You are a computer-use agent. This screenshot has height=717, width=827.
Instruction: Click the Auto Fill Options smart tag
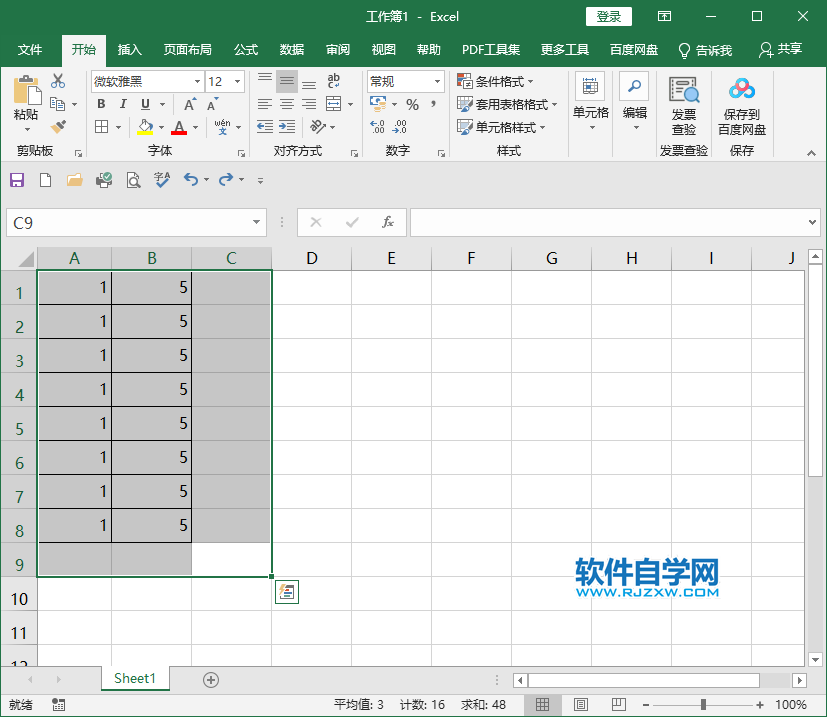286,592
